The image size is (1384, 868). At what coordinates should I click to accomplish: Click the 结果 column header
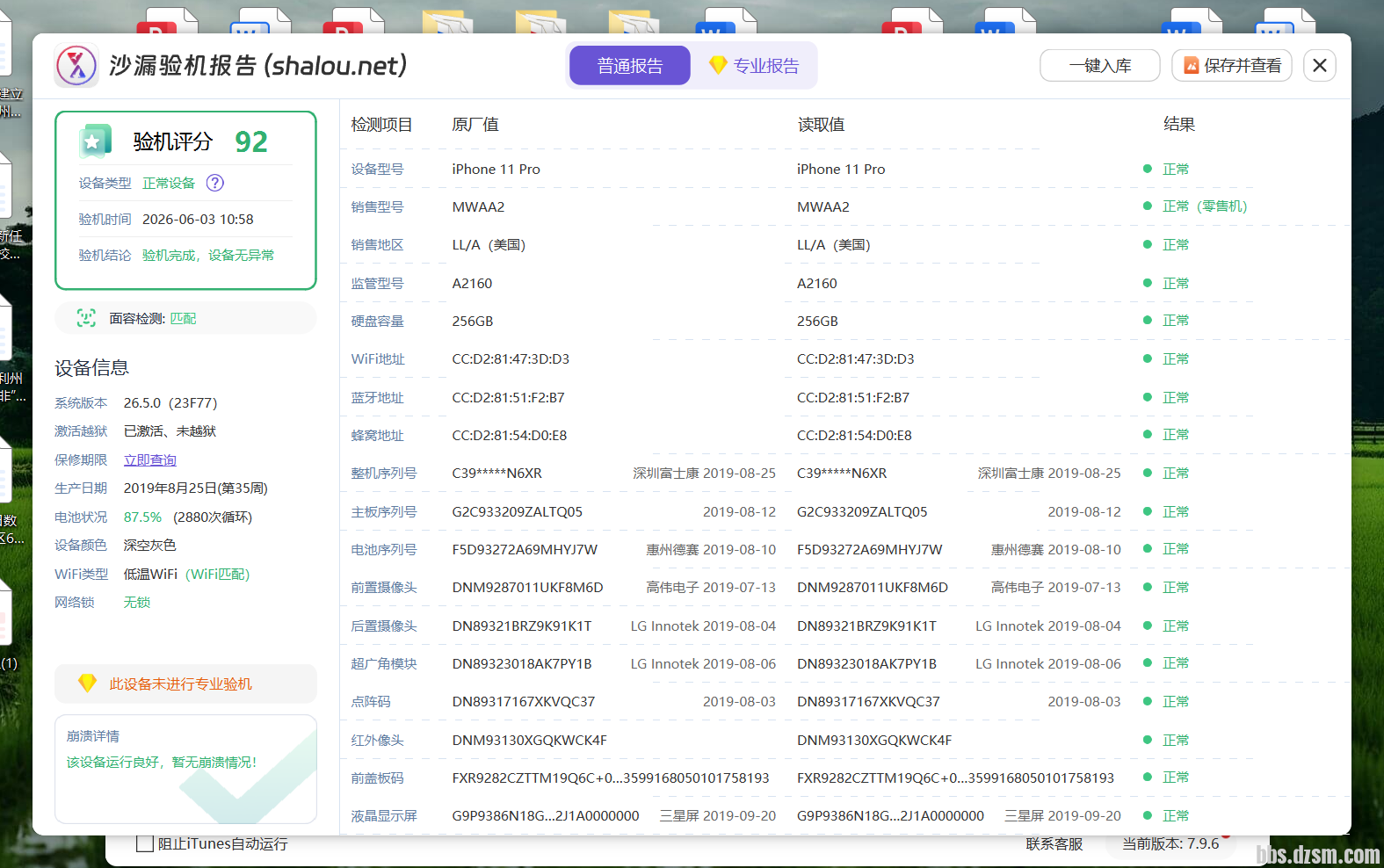point(1179,124)
